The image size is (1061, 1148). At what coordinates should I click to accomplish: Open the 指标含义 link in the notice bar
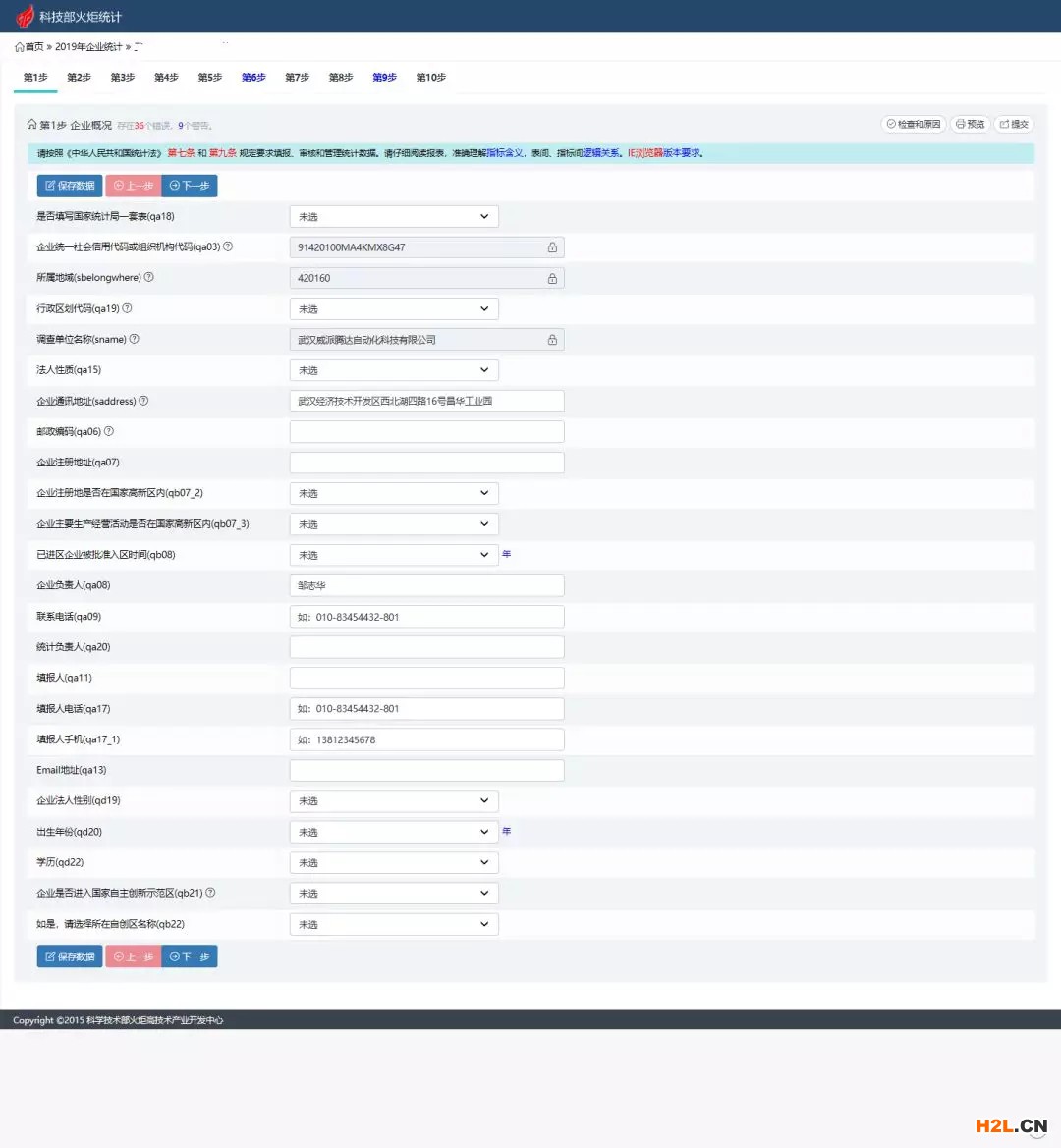pos(505,153)
